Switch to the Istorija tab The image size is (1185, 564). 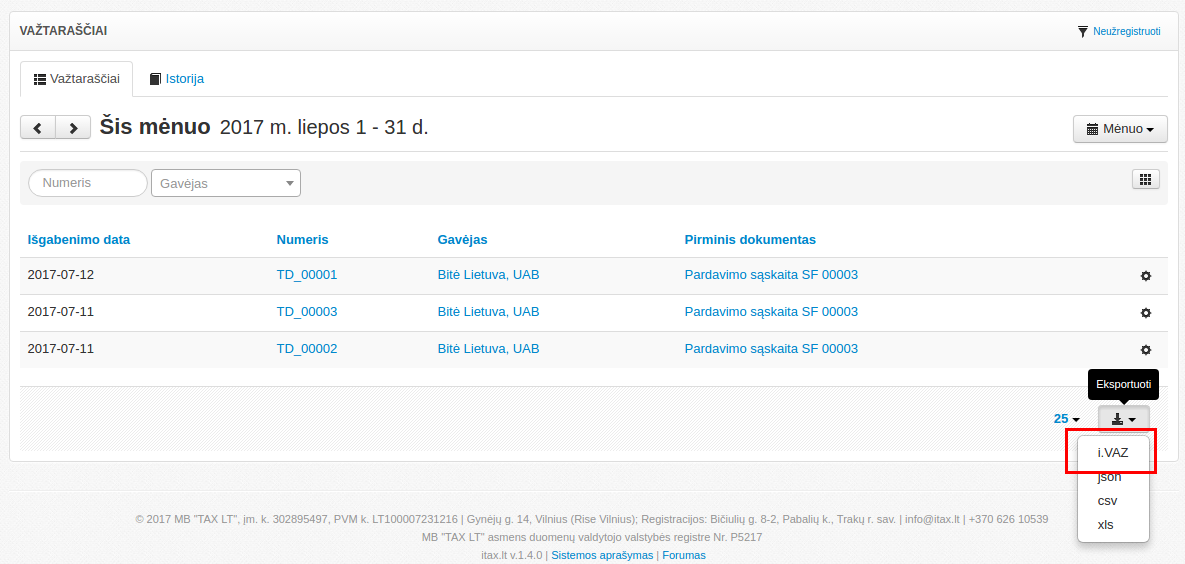177,78
